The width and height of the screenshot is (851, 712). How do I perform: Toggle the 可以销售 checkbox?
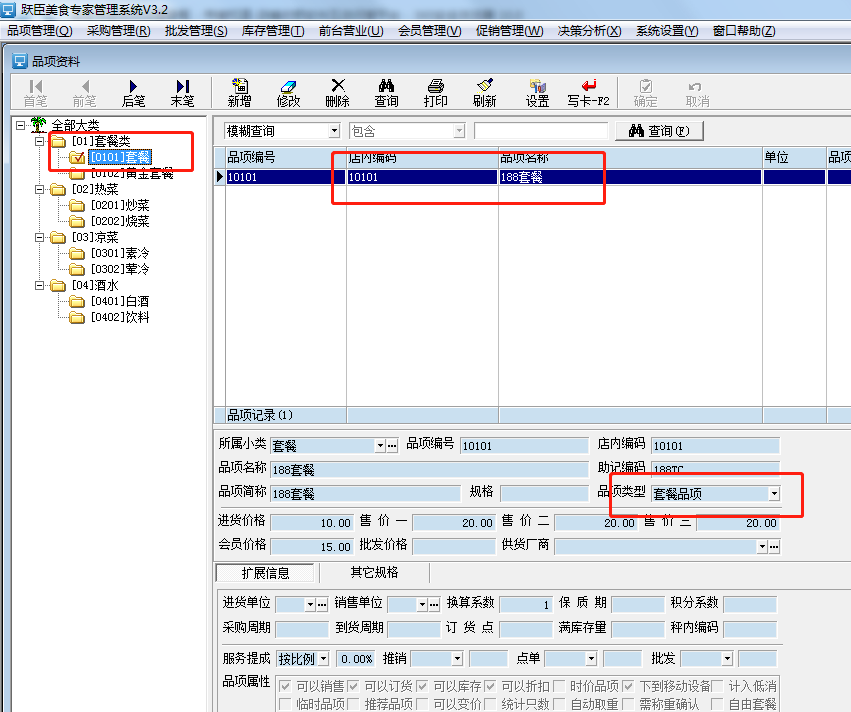(x=287, y=686)
